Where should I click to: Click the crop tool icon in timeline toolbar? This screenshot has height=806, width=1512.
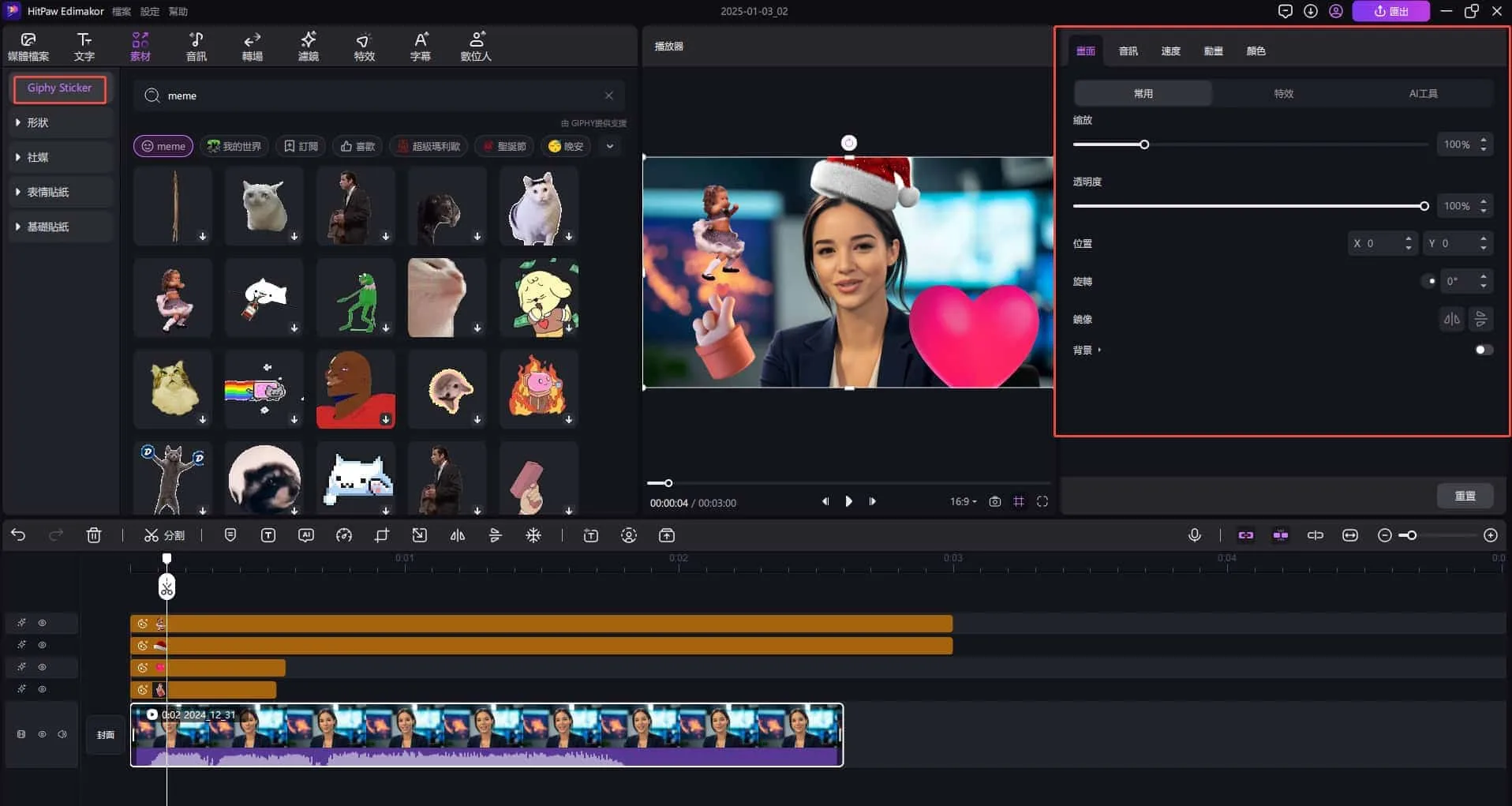382,535
